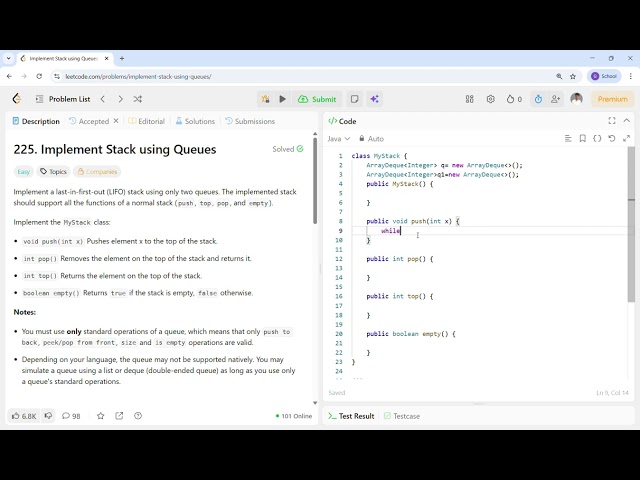Open the Java language dropdown

click(339, 139)
